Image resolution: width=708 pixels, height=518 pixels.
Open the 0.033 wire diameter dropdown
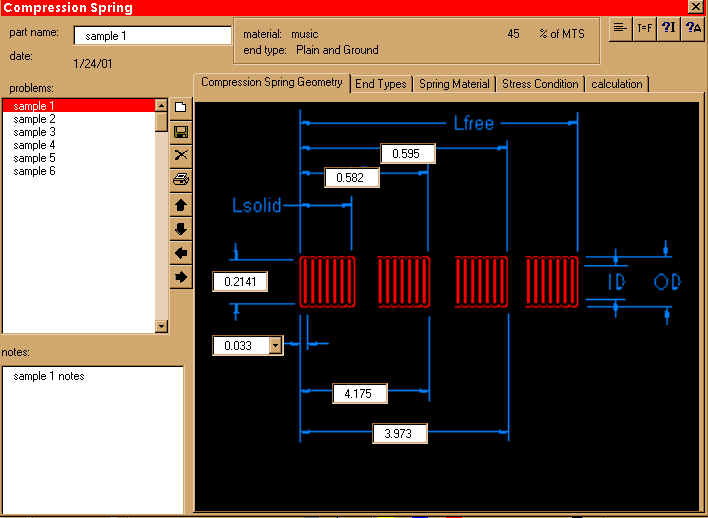(x=276, y=345)
